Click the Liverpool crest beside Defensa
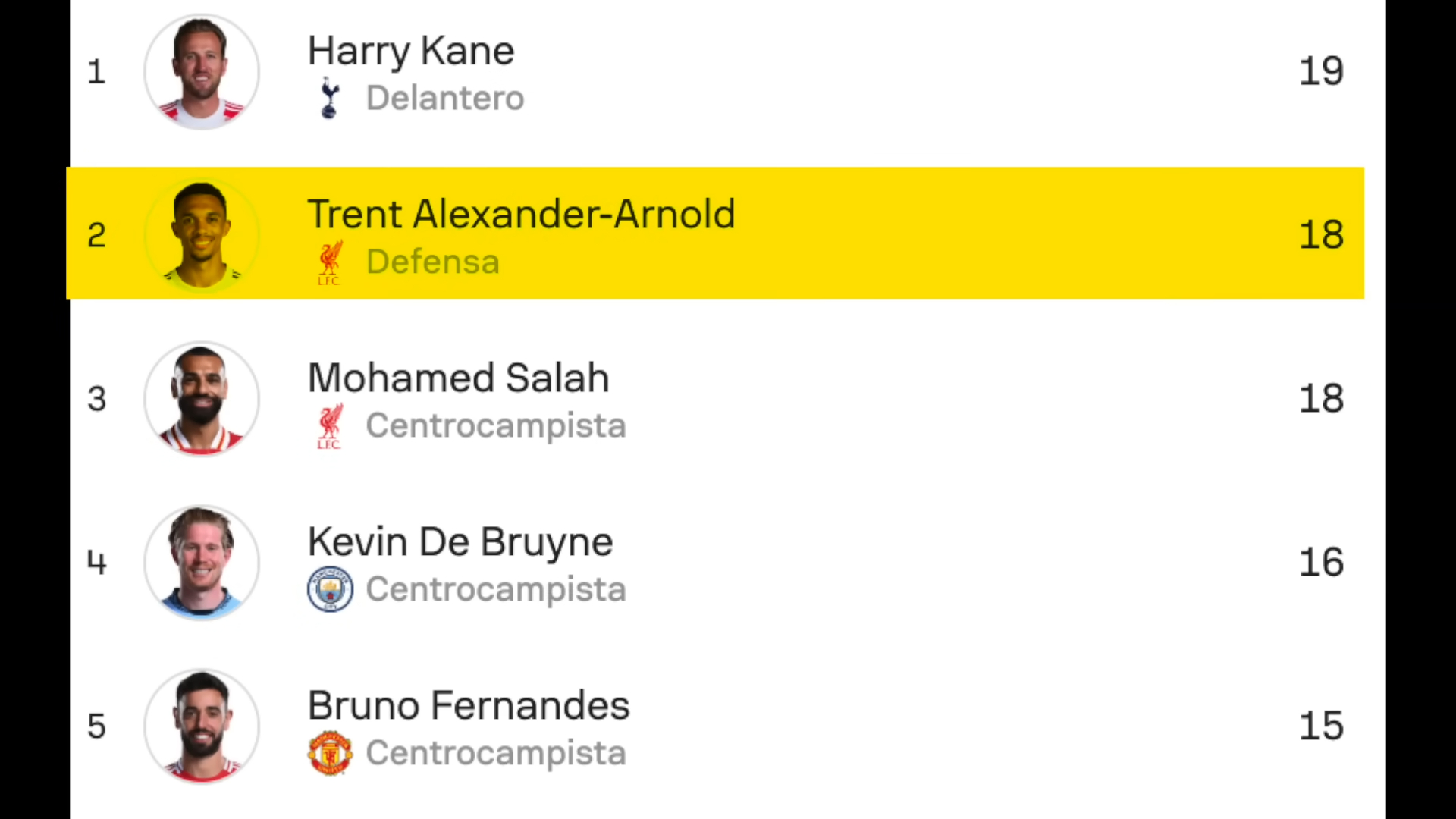 (329, 262)
